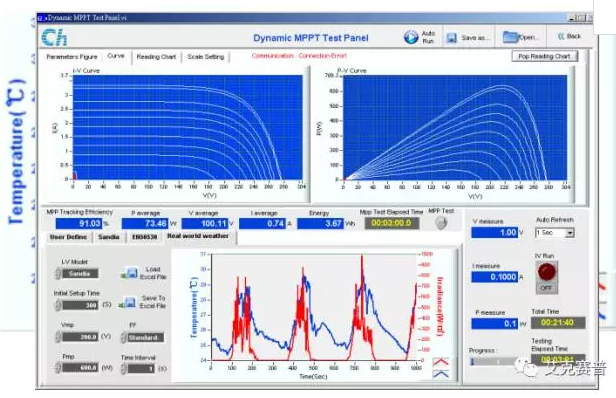The image size is (616, 398).
Task: Click the Save as floppy disk icon
Action: click(452, 38)
